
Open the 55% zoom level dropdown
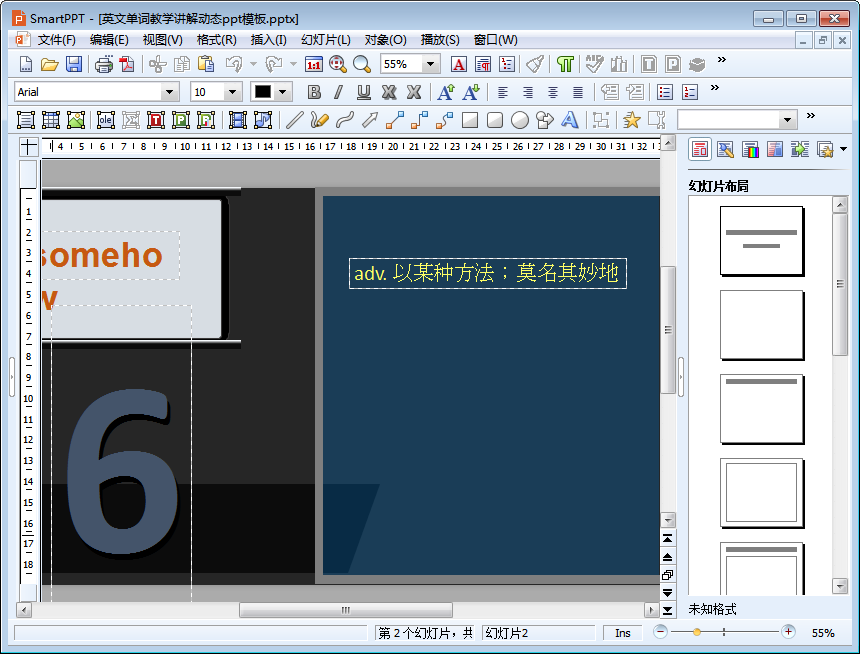point(431,64)
